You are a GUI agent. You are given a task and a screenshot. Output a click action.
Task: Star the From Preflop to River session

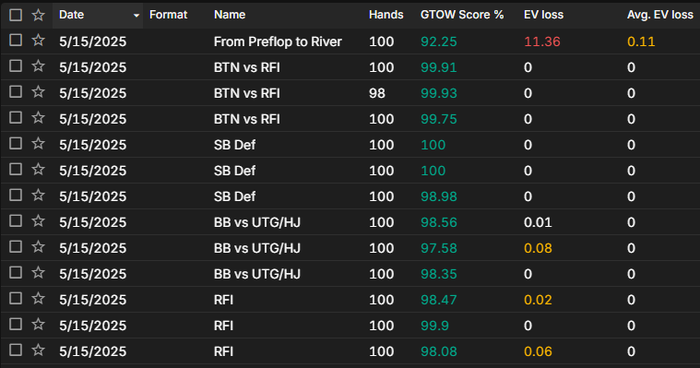click(38, 41)
